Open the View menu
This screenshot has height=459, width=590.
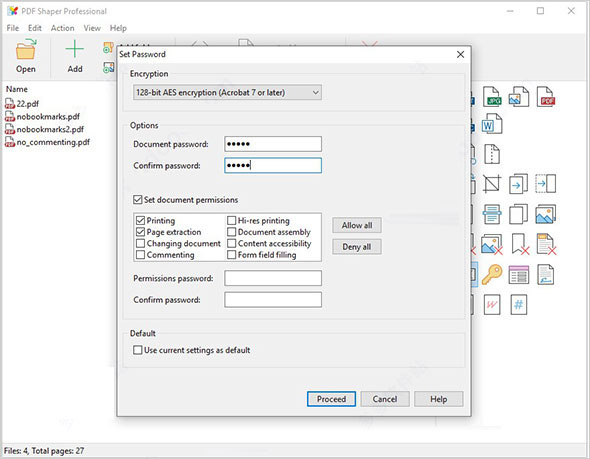coord(92,28)
